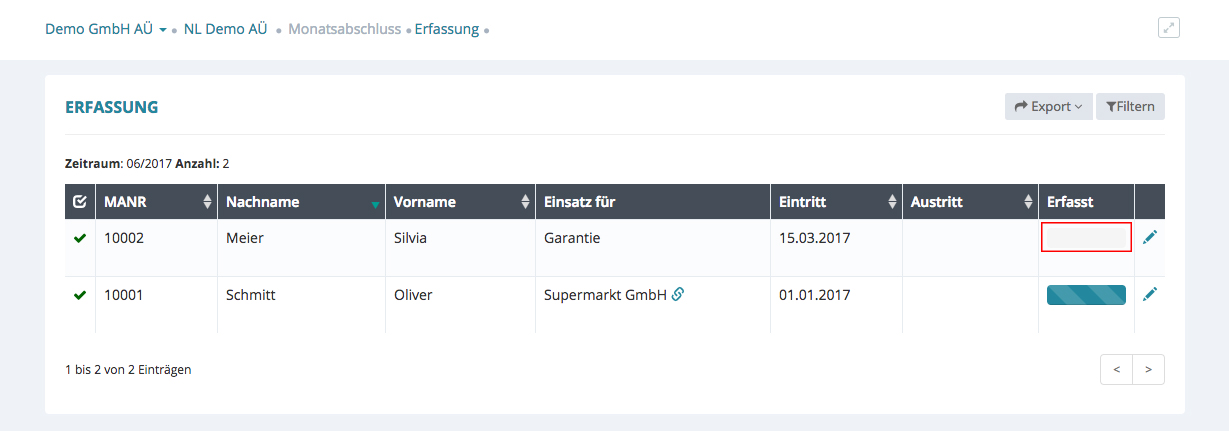Click the select-all check icon in header
Viewport: 1229px width, 431px height.
pos(80,202)
